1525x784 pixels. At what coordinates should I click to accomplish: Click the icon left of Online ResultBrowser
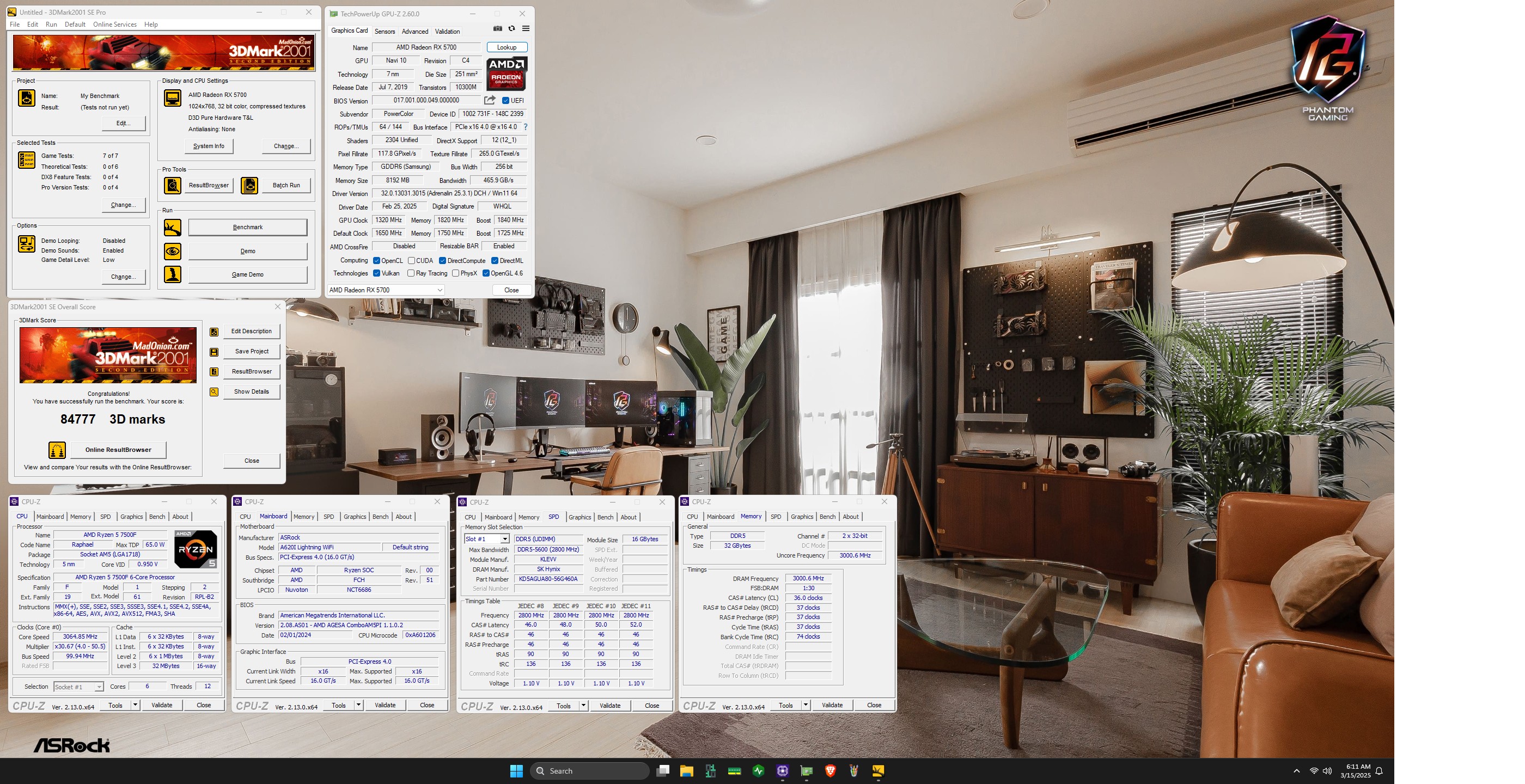[x=57, y=450]
